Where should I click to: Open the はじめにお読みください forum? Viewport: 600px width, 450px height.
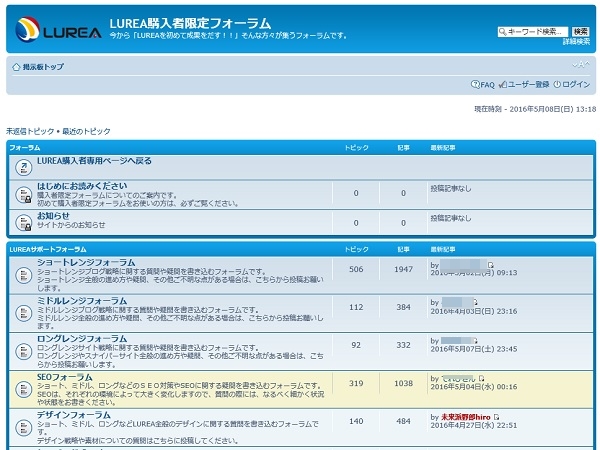coord(82,186)
